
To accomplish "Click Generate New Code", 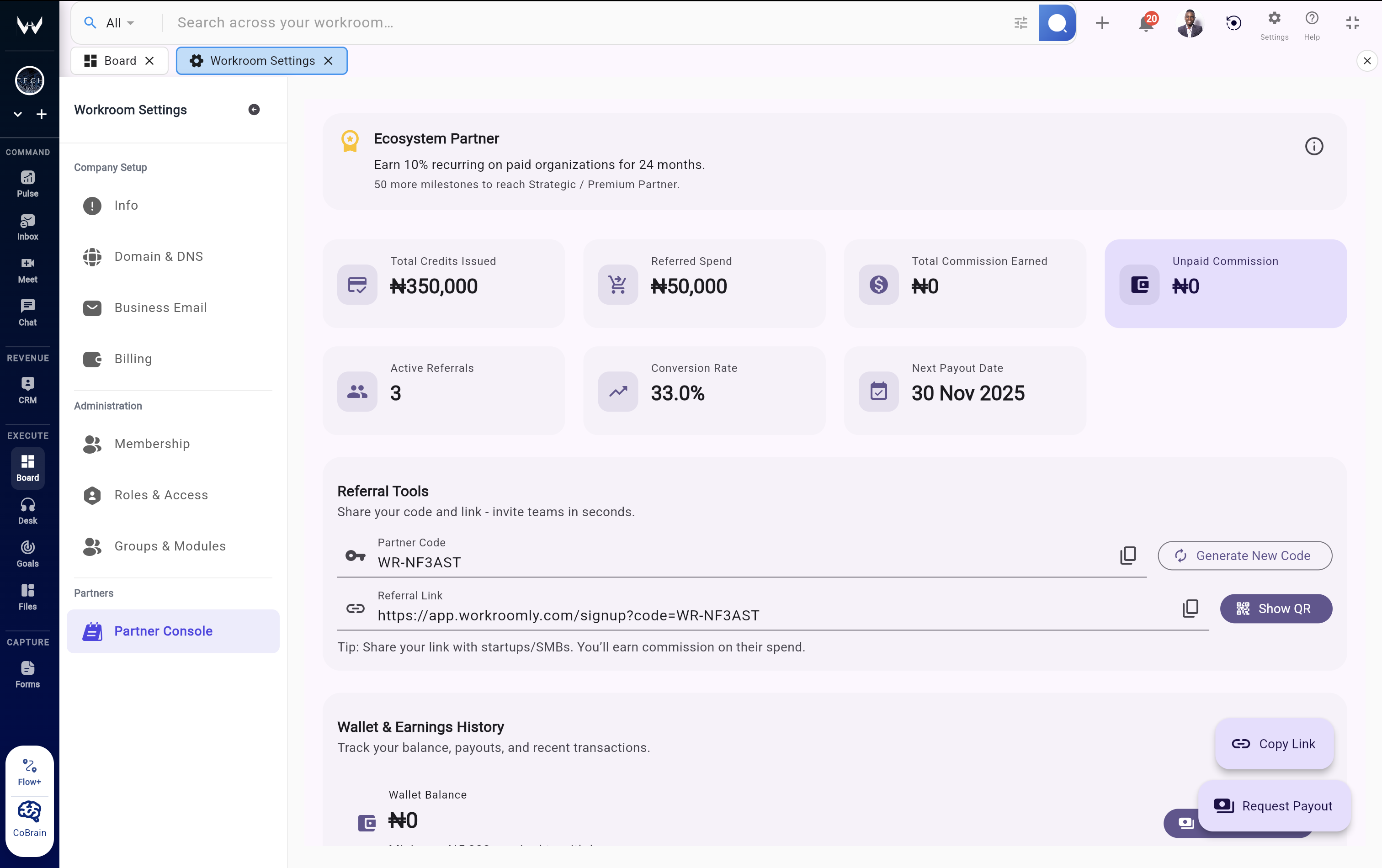I will pyautogui.click(x=1244, y=556).
